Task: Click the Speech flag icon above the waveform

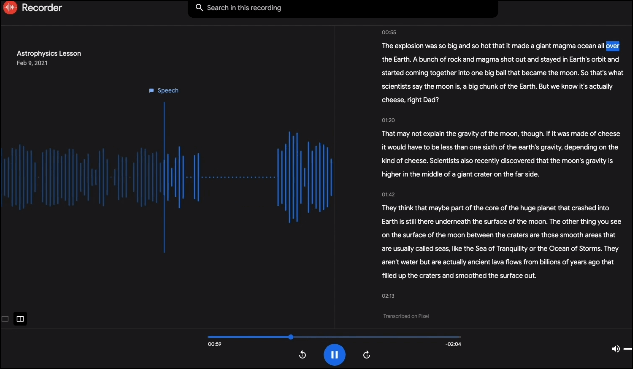Action: [151, 91]
